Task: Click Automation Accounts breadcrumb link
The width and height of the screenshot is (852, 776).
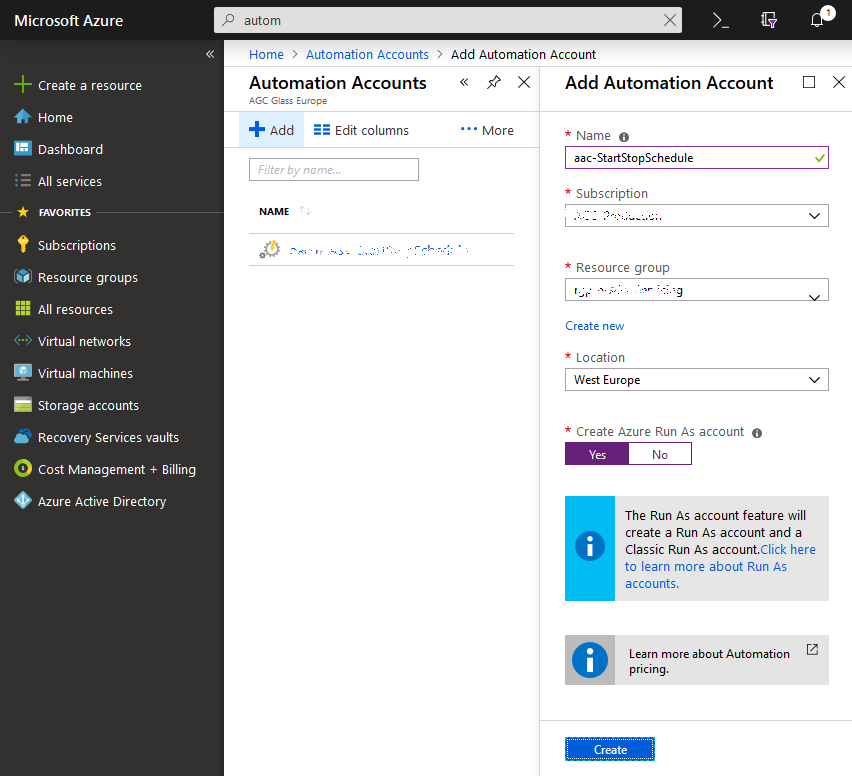Action: point(367,54)
